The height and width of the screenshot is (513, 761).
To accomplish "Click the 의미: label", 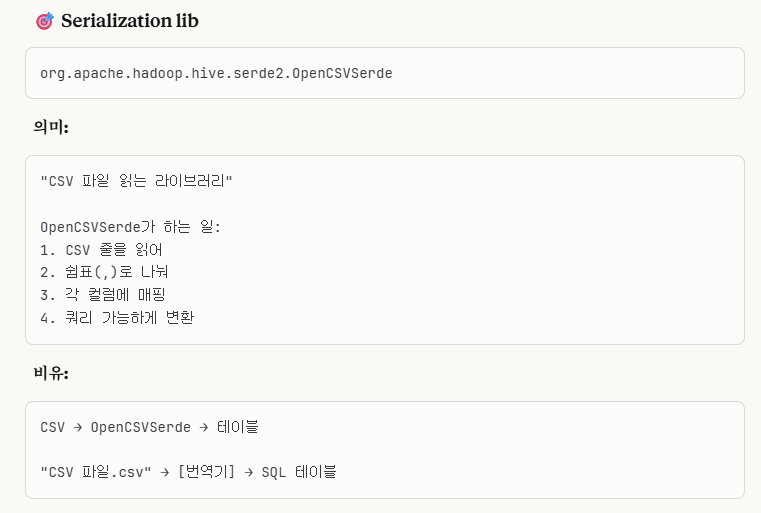I will (51, 127).
